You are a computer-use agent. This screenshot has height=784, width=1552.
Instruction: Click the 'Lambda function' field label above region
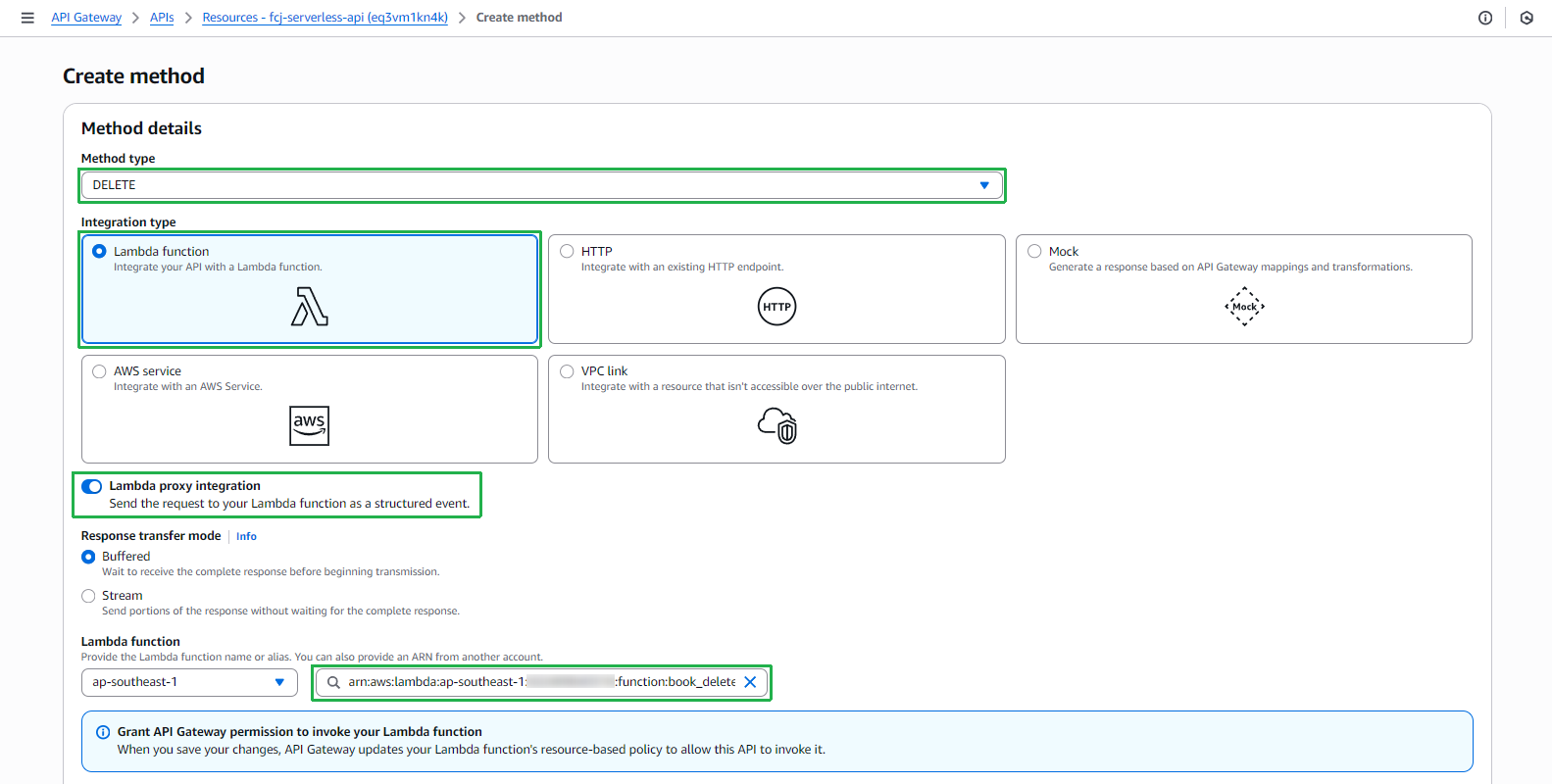(130, 642)
